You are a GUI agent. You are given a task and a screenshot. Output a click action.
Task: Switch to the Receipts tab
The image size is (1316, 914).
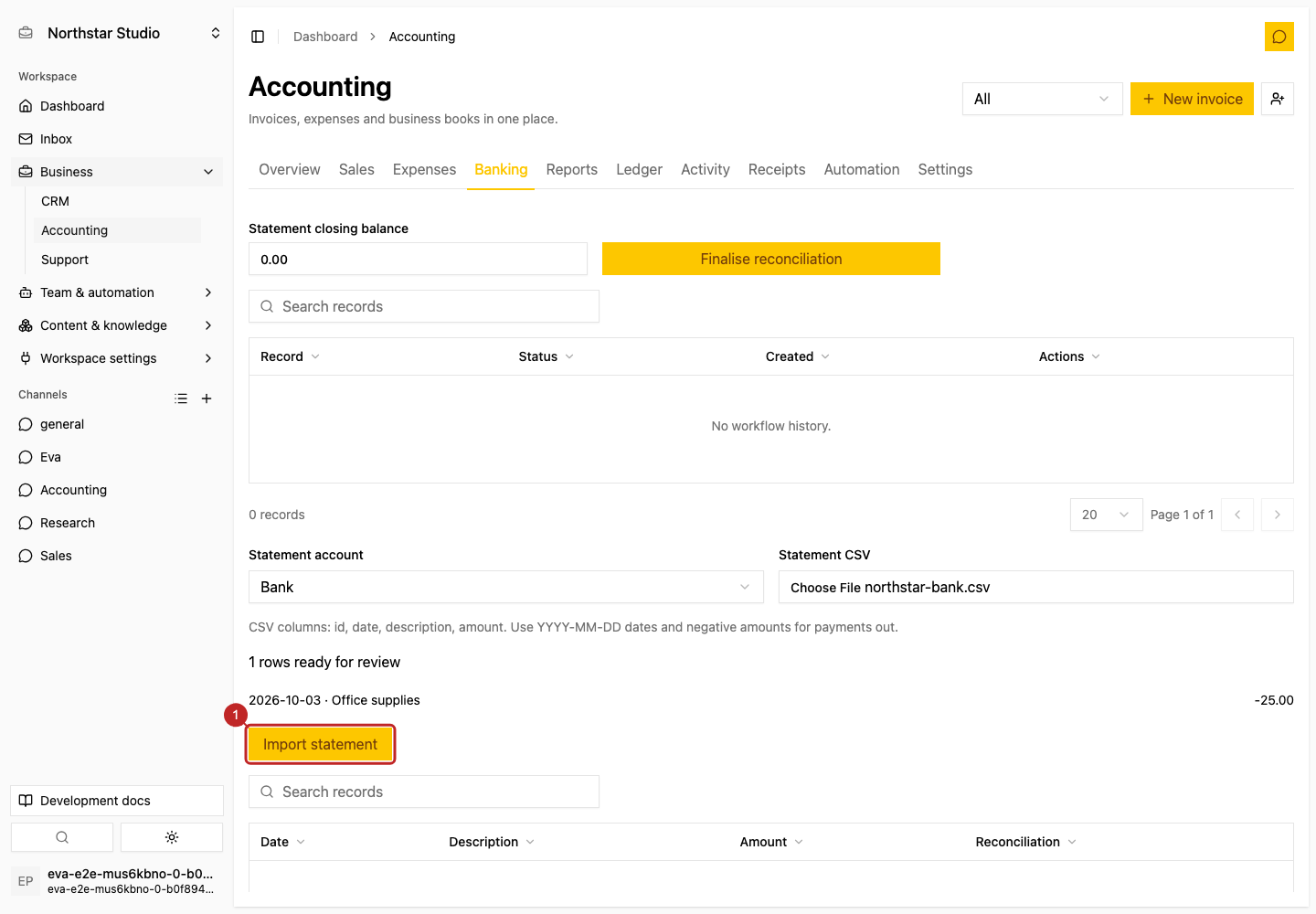(777, 169)
